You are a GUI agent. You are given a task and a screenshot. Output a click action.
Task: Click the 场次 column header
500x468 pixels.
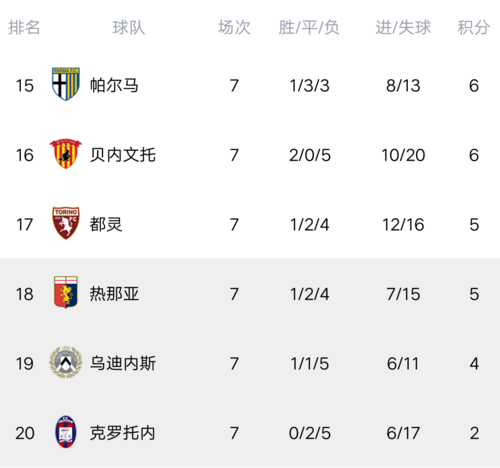234,27
